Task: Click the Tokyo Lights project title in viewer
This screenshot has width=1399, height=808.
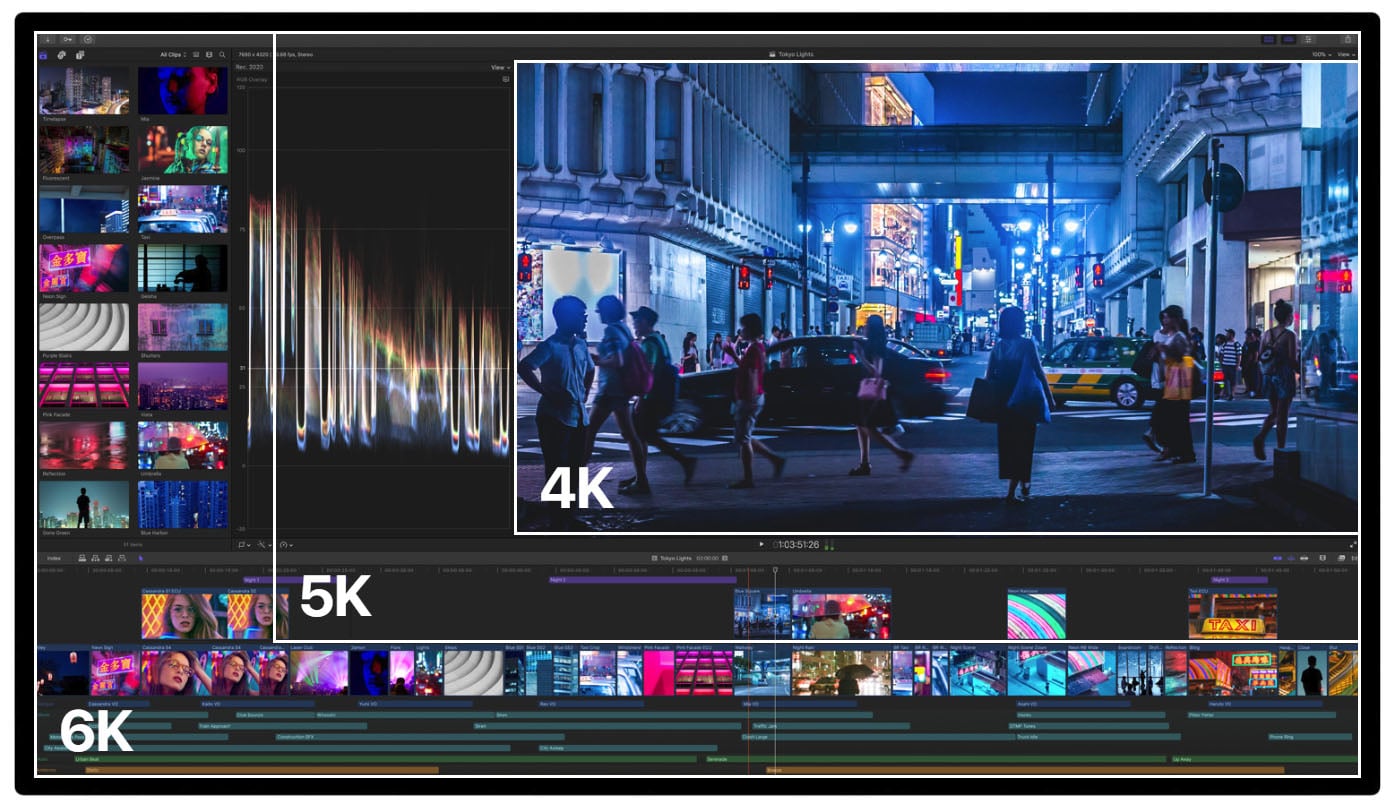Action: click(x=796, y=54)
